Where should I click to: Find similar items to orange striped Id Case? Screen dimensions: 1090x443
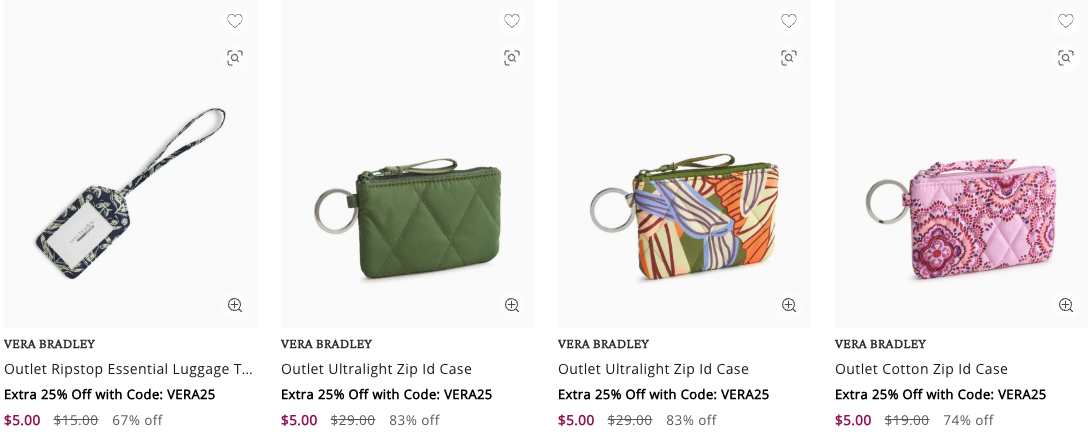[x=788, y=58]
